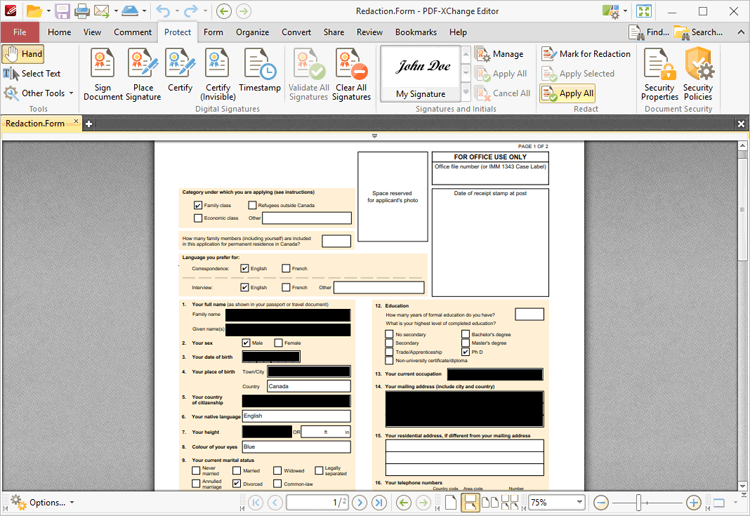Viewport: 750px width, 516px height.
Task: Select Place Signature tool
Action: point(143,74)
